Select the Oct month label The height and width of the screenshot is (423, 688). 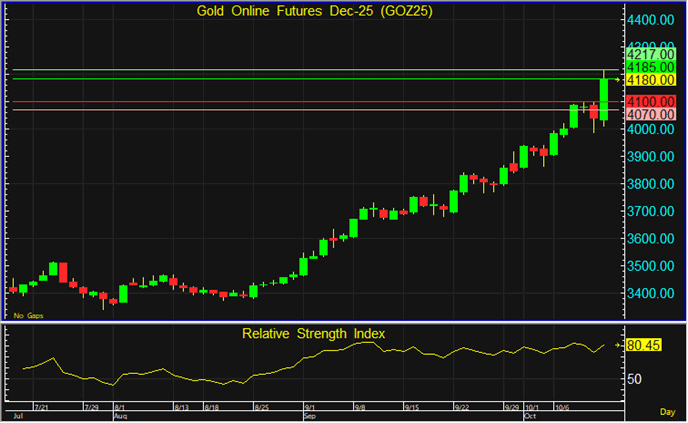[530, 416]
